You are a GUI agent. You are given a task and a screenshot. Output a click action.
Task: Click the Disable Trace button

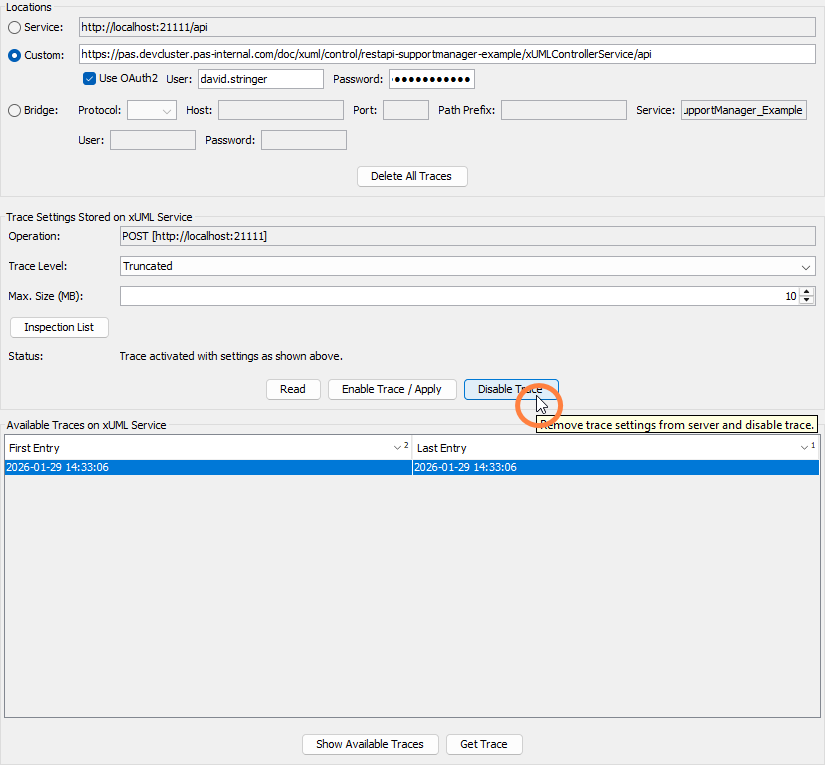coord(510,389)
